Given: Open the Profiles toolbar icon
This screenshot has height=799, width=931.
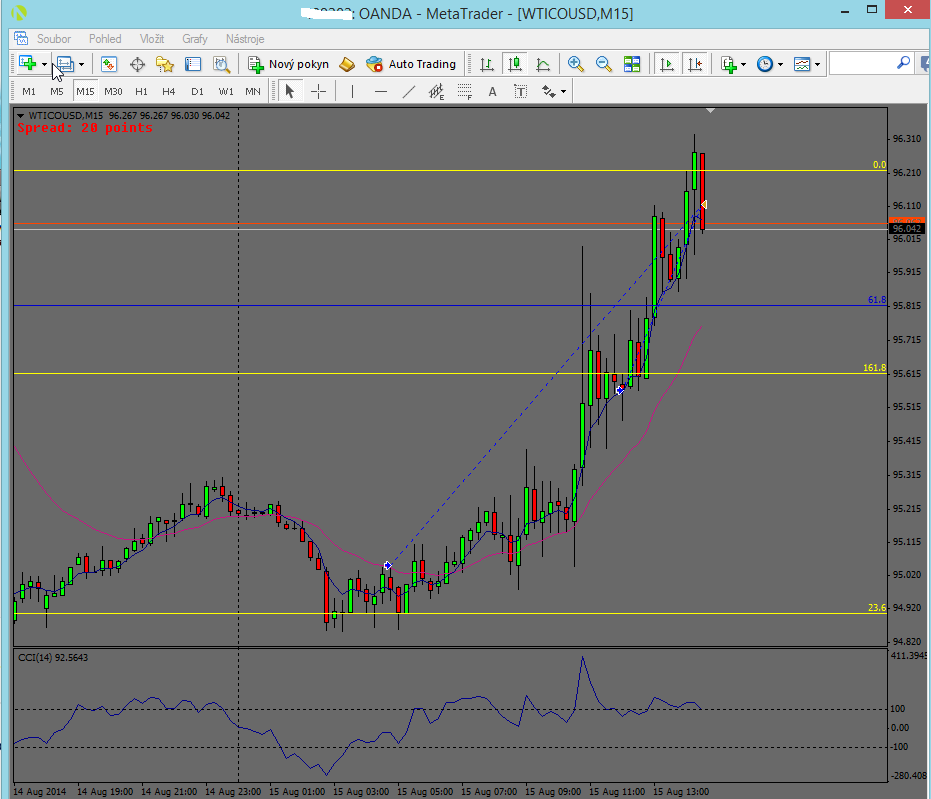Looking at the screenshot, I should [x=65, y=64].
